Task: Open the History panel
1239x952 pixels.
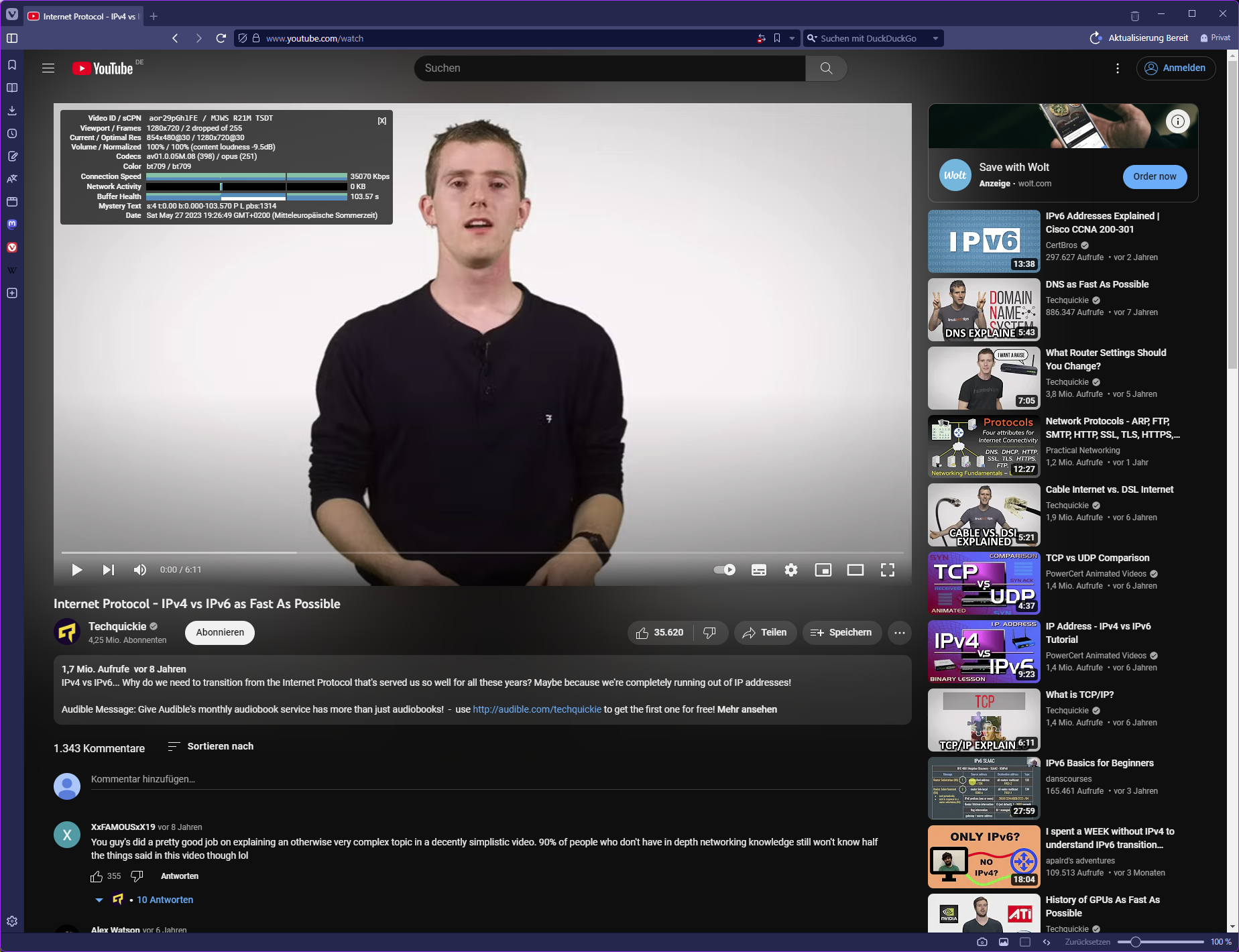Action: [x=12, y=133]
